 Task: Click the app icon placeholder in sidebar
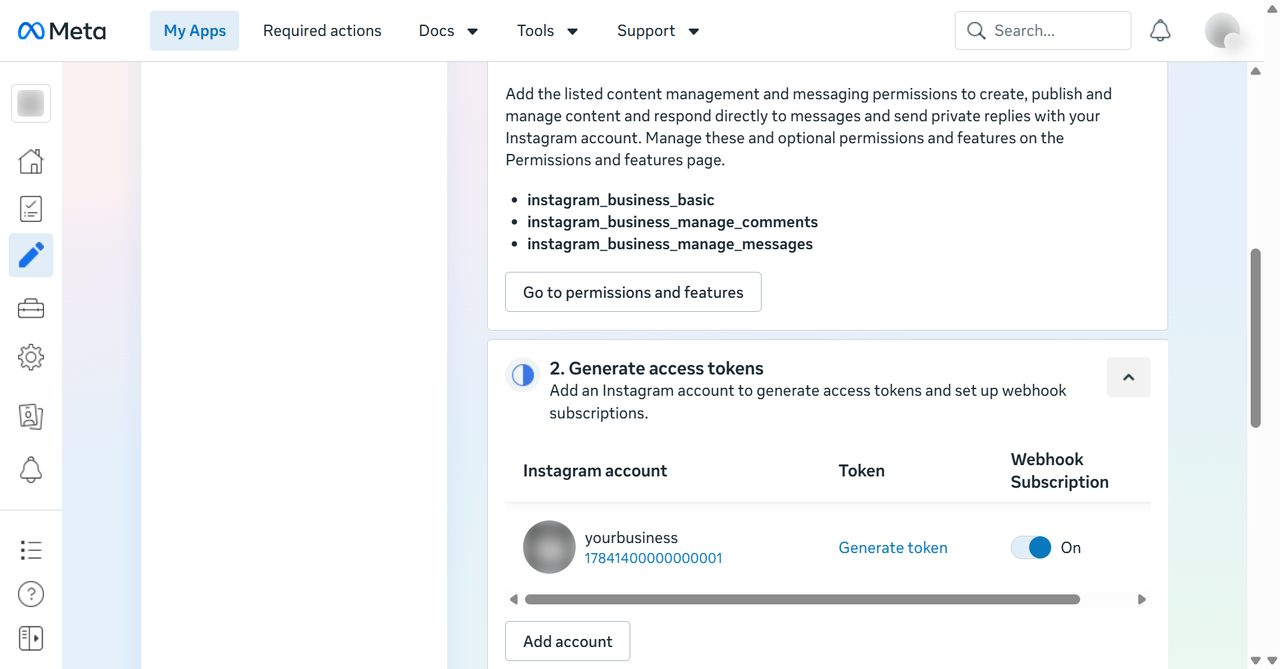click(31, 103)
